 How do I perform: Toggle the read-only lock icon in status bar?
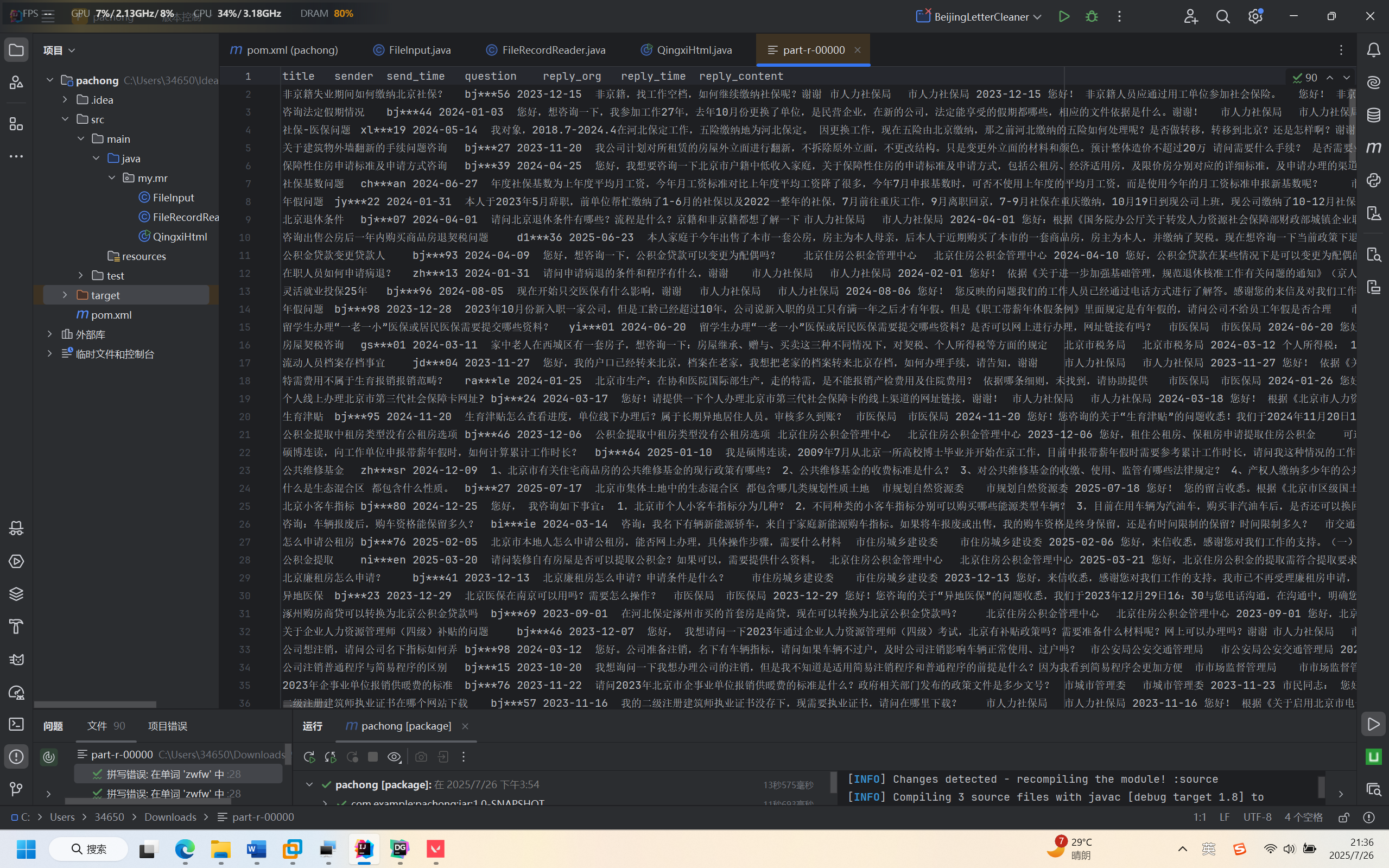(x=1343, y=818)
